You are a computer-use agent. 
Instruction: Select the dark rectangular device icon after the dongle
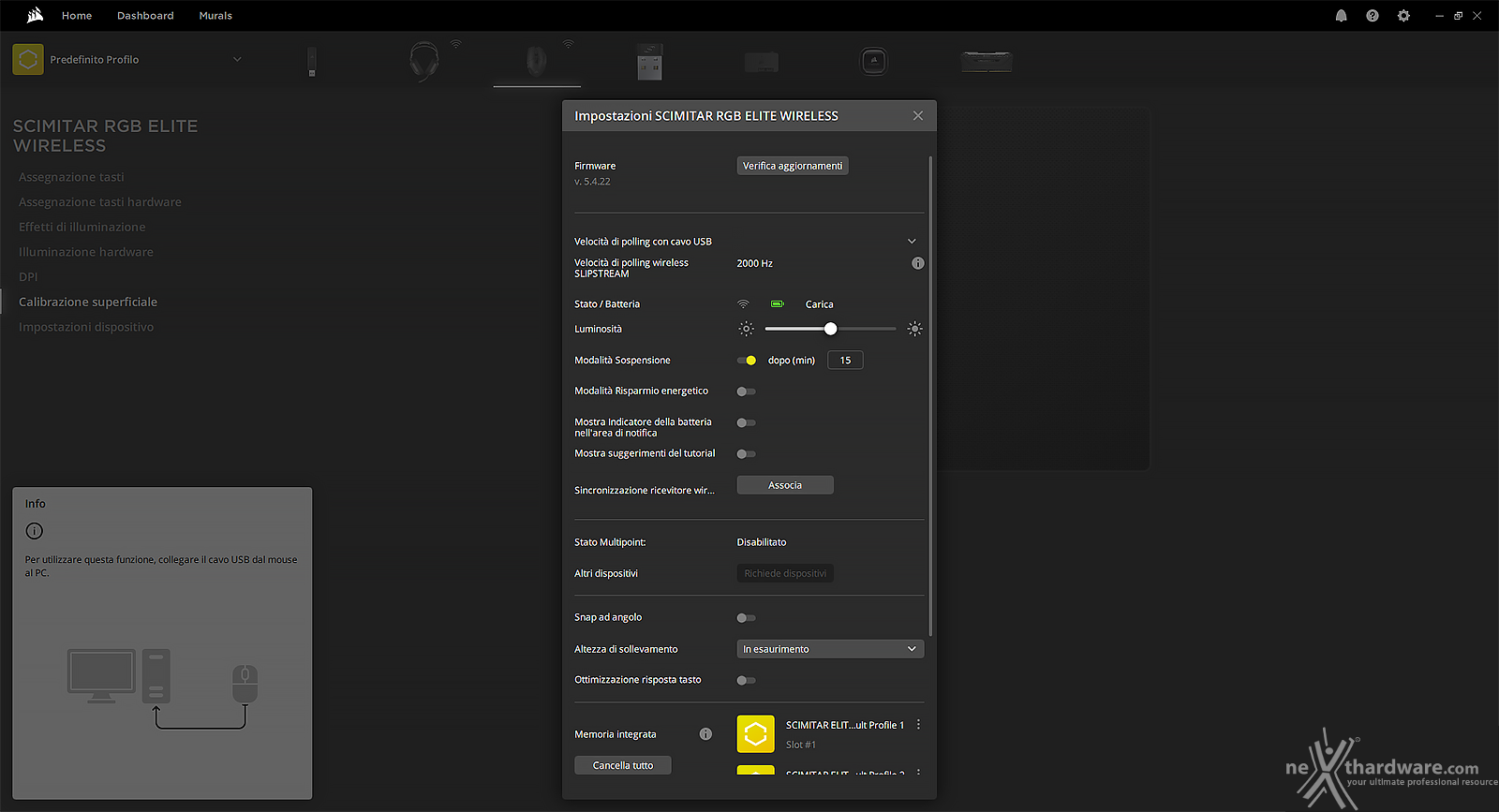point(762,62)
